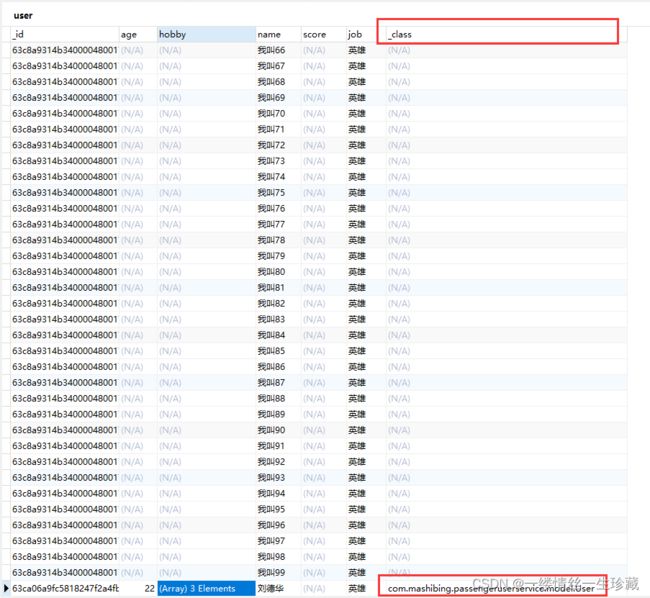The image size is (650, 598).
Task: Select the name cell 我叫95
Action: [278, 509]
